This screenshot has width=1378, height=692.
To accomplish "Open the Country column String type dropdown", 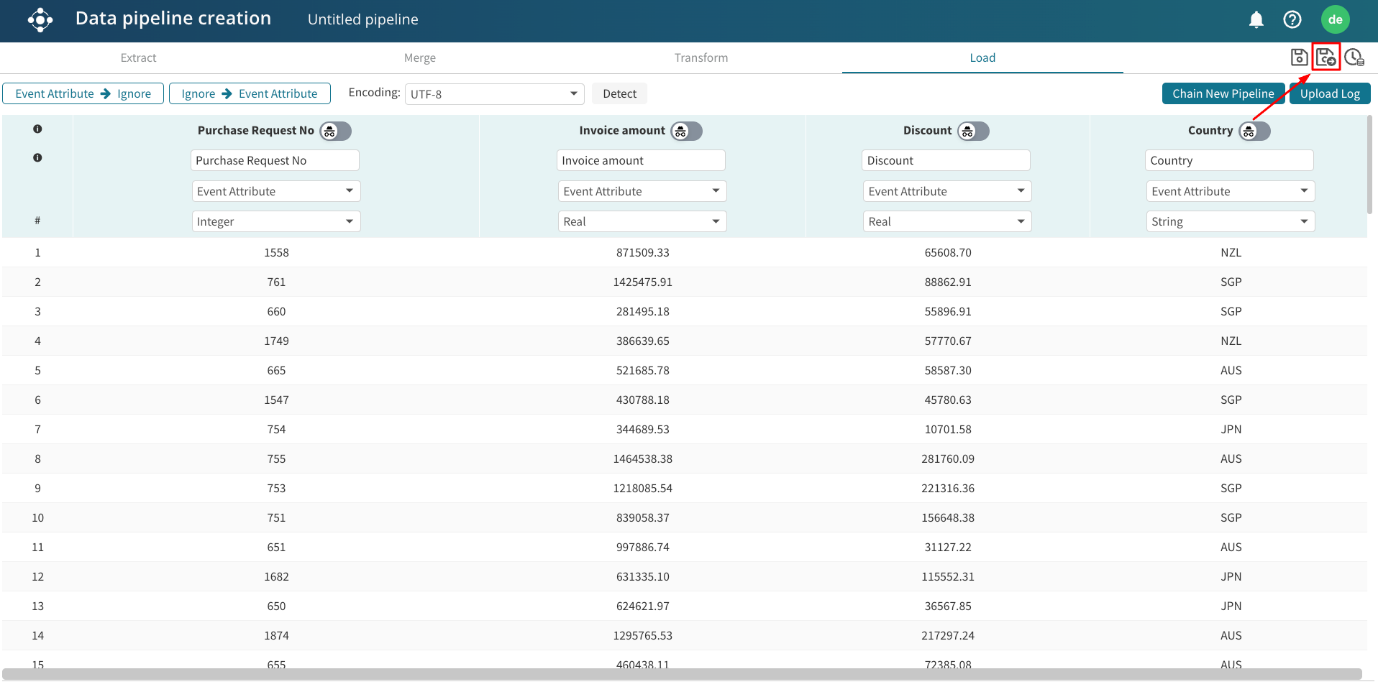I will (x=1230, y=222).
